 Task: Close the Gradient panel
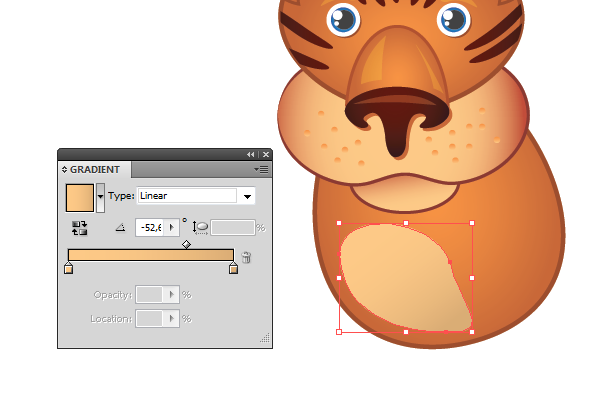(266, 155)
